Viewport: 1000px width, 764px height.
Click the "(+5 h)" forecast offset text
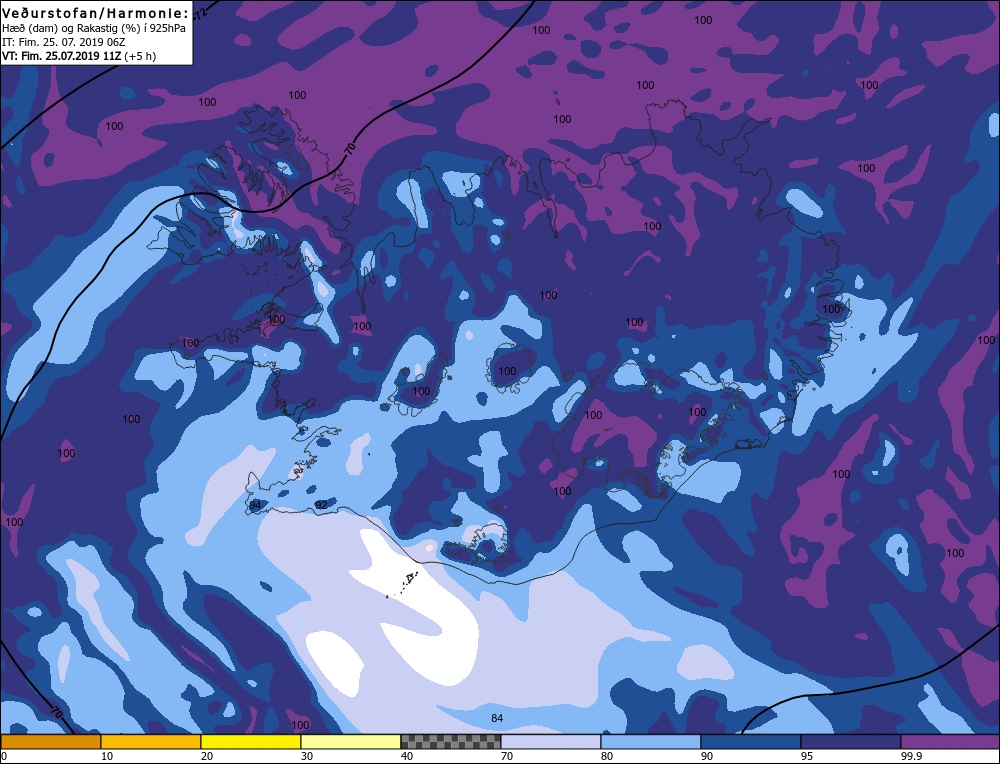(x=140, y=56)
